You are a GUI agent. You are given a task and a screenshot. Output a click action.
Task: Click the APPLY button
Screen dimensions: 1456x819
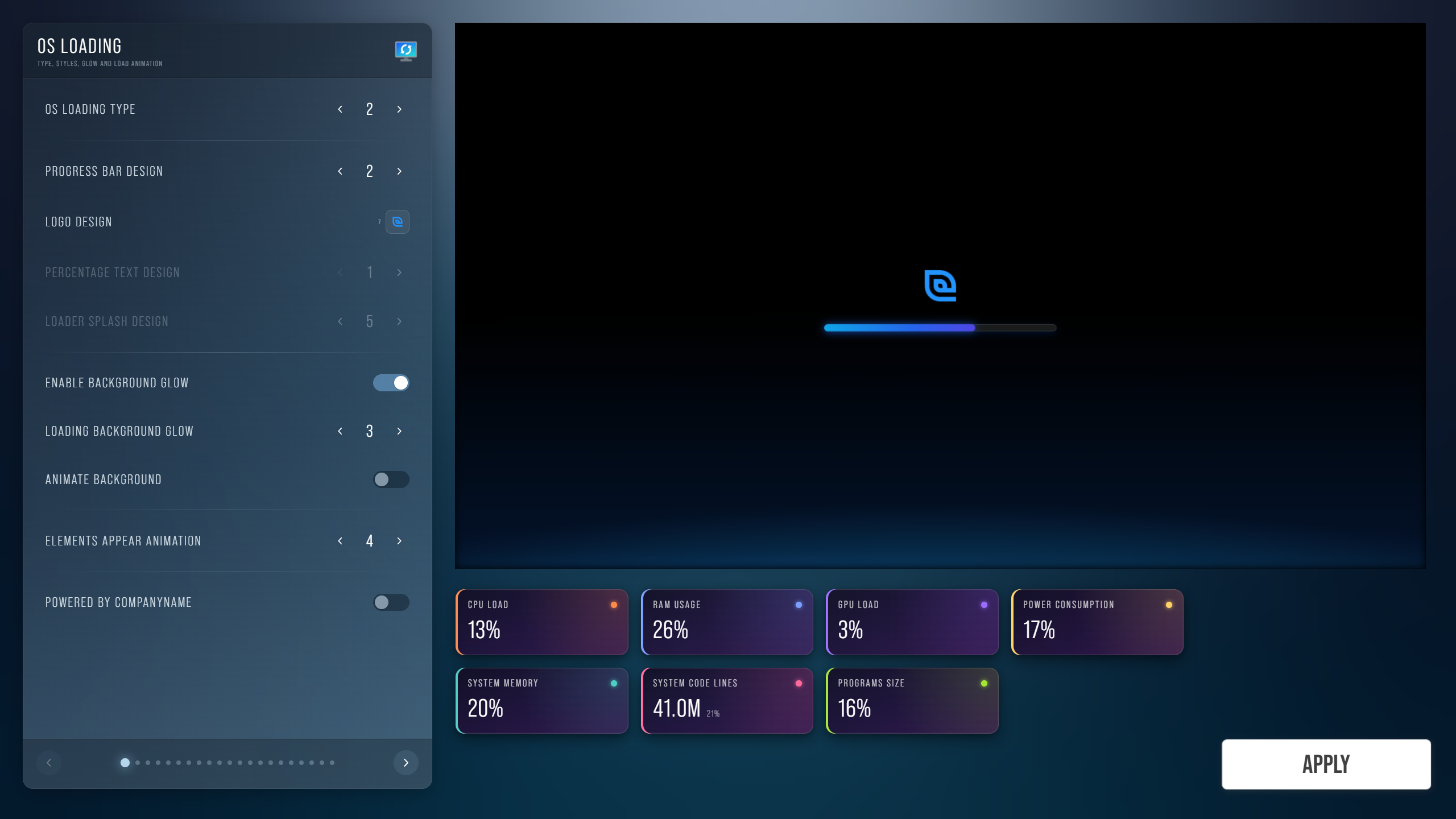[1326, 764]
